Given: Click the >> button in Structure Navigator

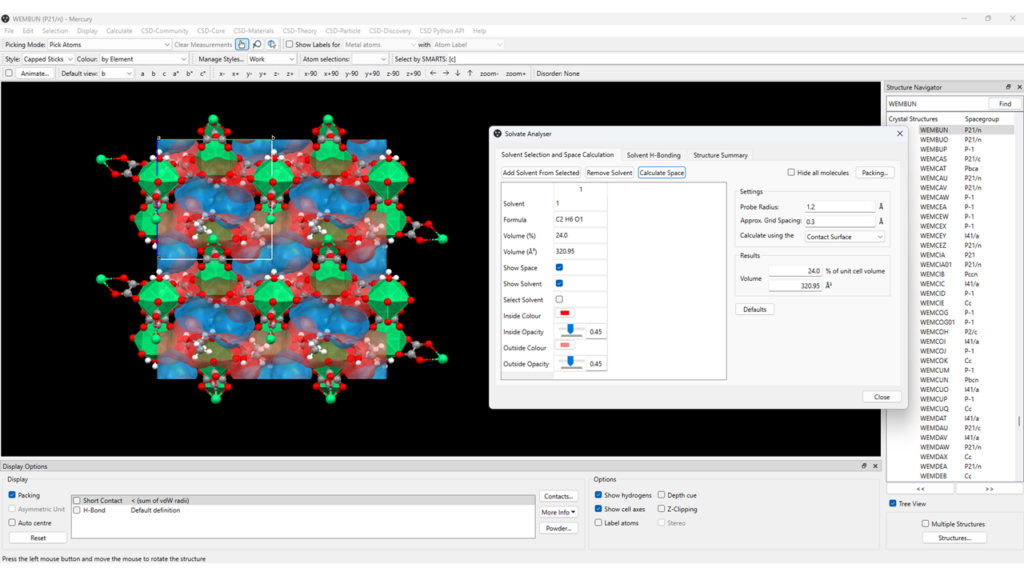Looking at the screenshot, I should 988,489.
